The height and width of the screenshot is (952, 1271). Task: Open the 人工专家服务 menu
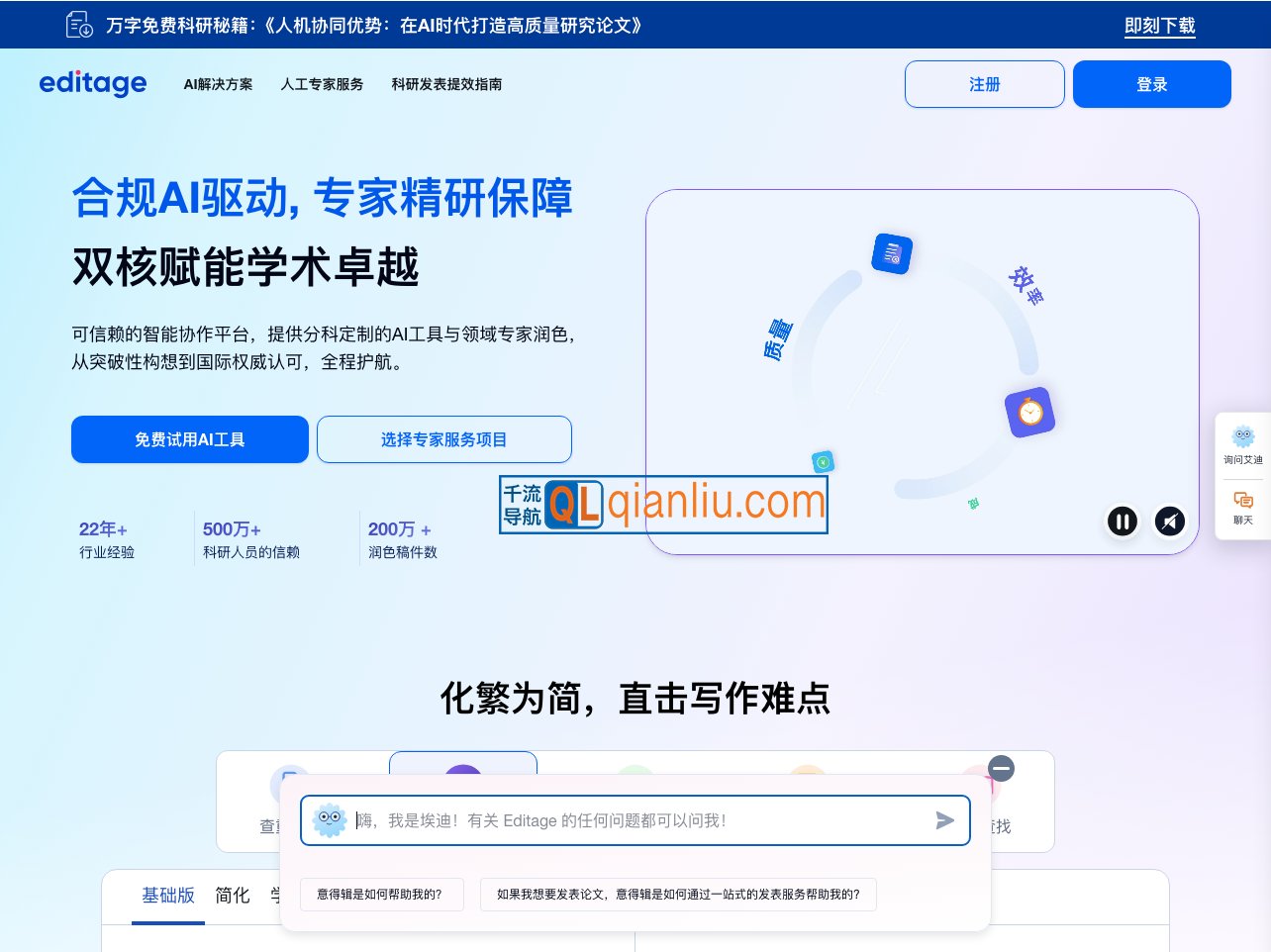click(x=322, y=84)
